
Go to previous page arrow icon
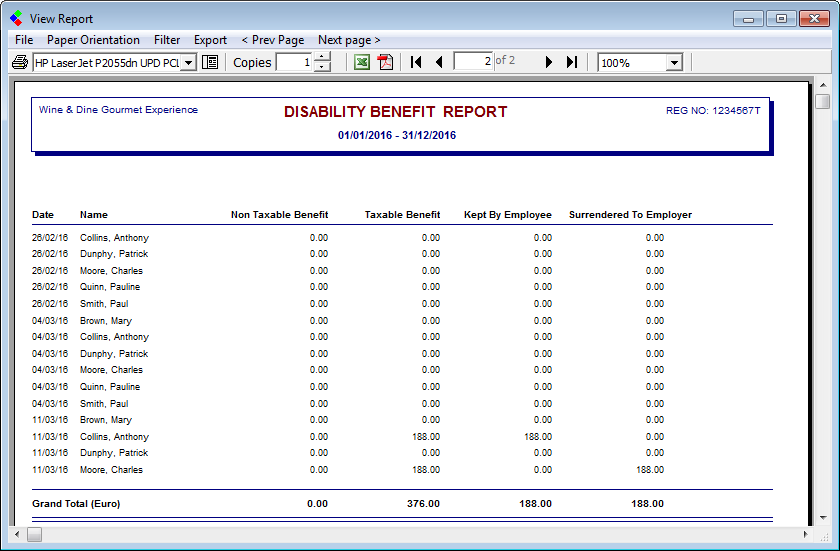pos(439,63)
